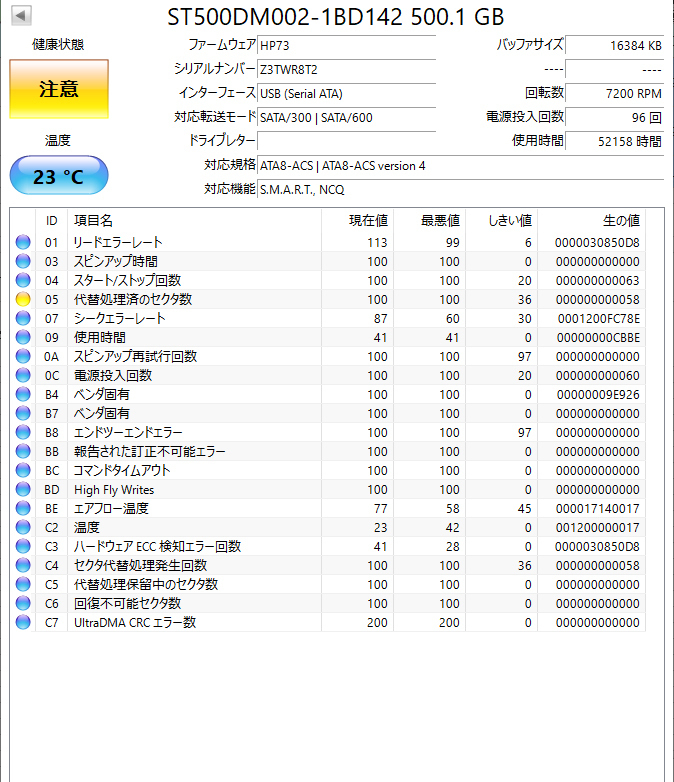Click the 健康状態 label
The image size is (674, 782).
pyautogui.click(x=58, y=44)
